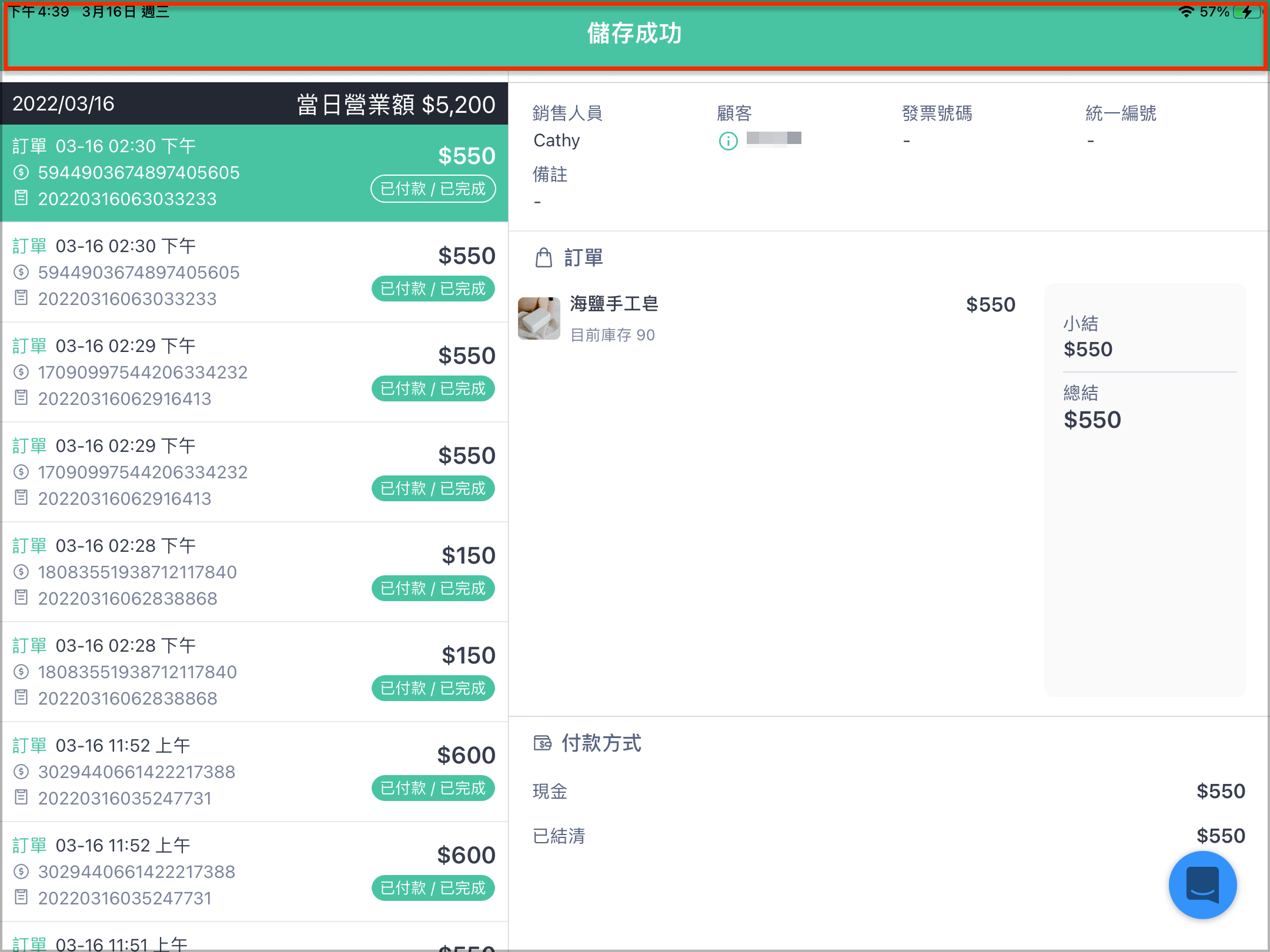Open the blue chat support bubble
The width and height of the screenshot is (1270, 952).
(1202, 884)
